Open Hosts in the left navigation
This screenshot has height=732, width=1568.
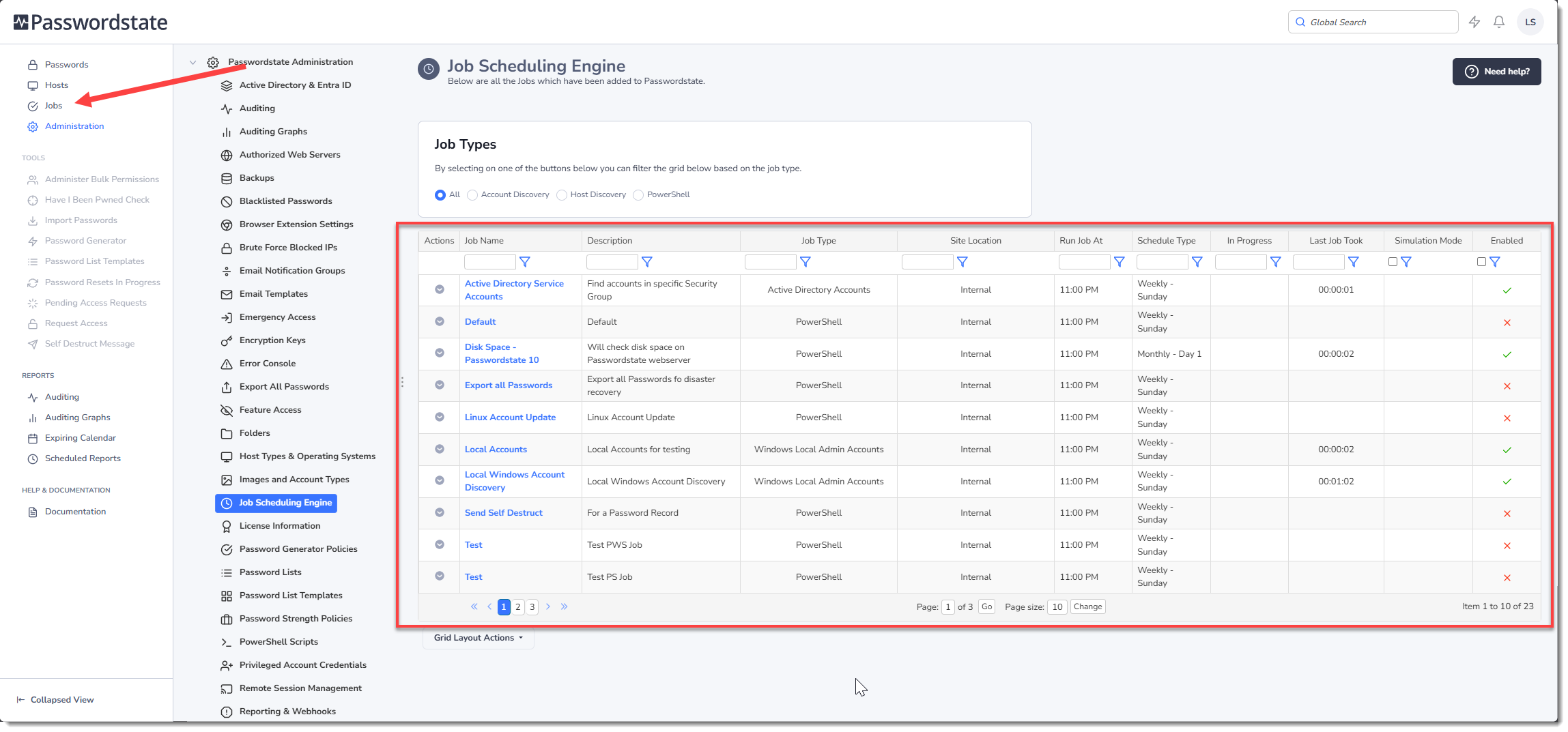[57, 85]
